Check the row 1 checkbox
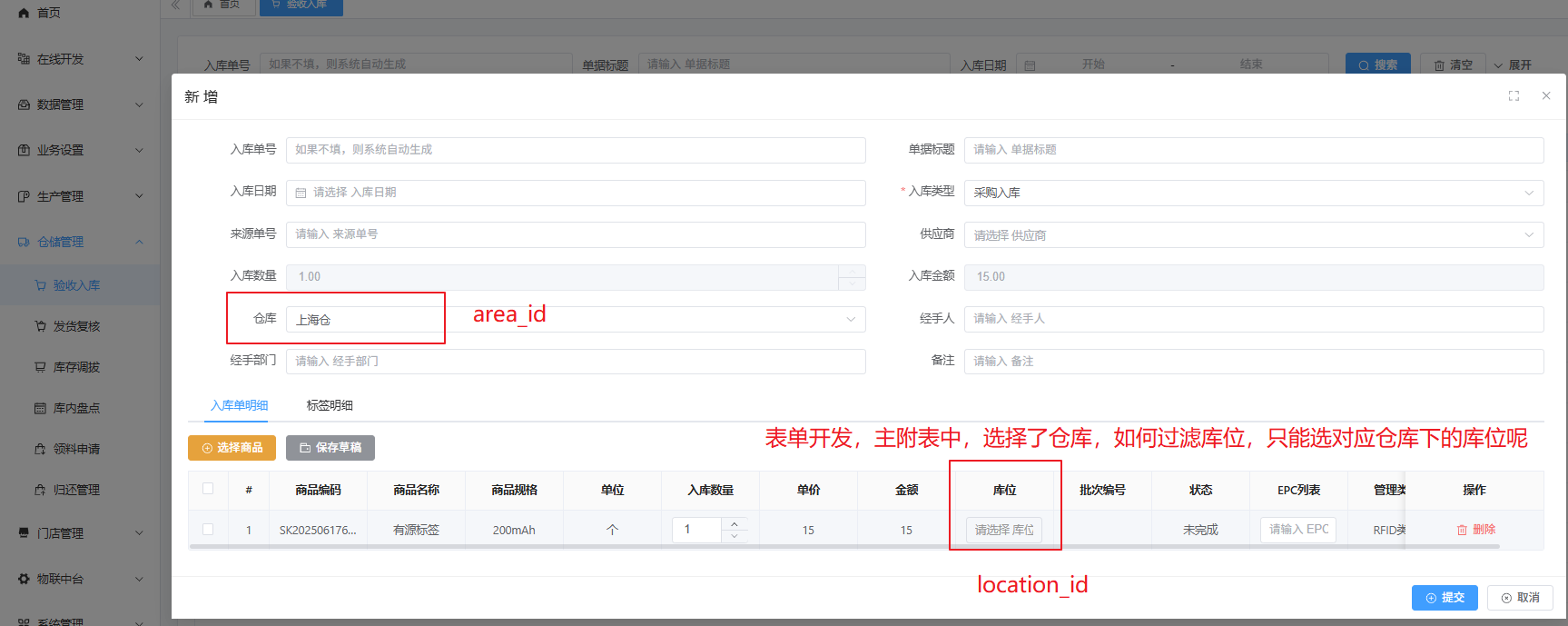Viewport: 1568px width, 626px height. click(x=208, y=529)
